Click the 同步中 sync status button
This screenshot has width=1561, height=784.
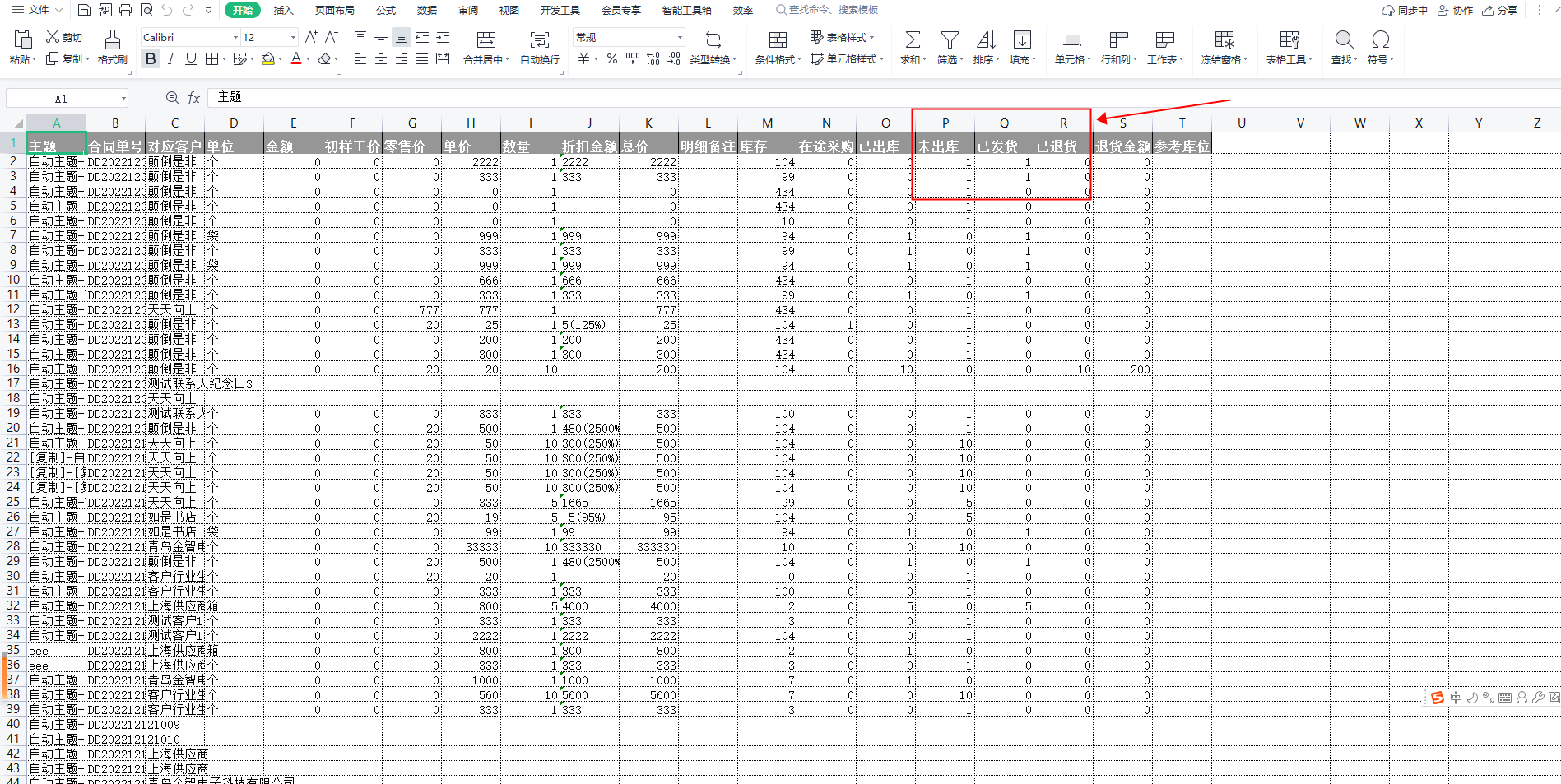pyautogui.click(x=1405, y=10)
